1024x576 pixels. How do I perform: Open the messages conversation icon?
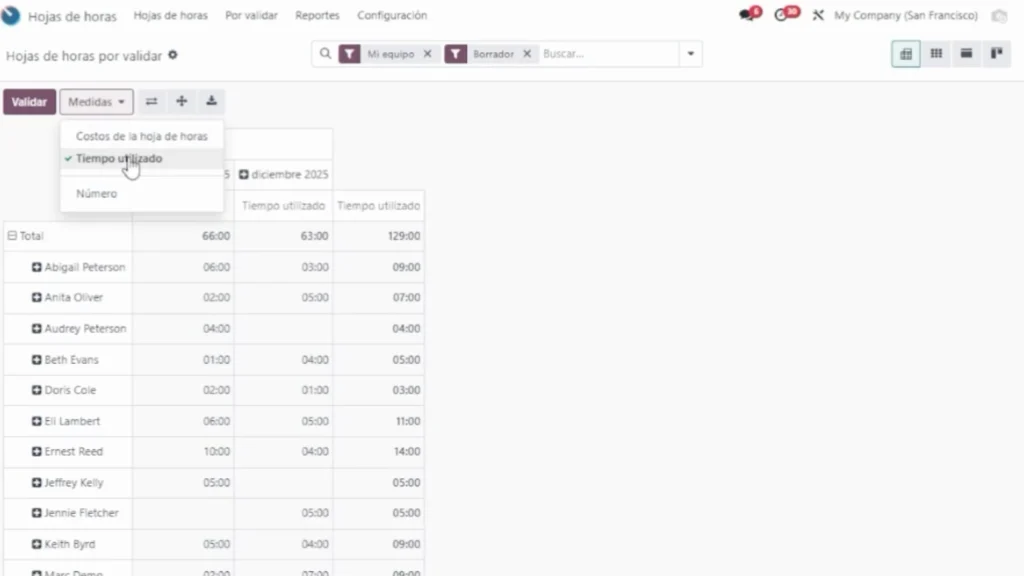tap(746, 16)
